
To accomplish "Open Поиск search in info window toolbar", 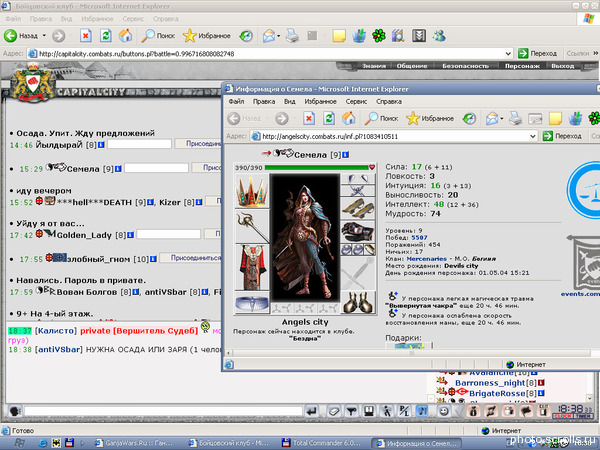I will click(381, 119).
